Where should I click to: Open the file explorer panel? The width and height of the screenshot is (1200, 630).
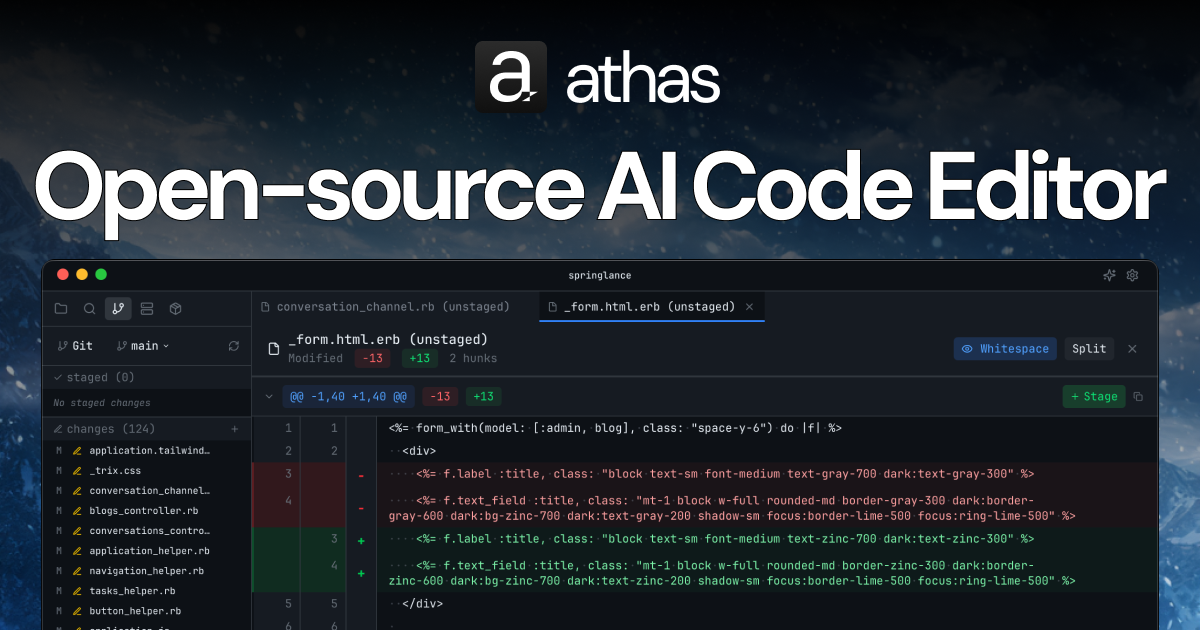tap(61, 308)
